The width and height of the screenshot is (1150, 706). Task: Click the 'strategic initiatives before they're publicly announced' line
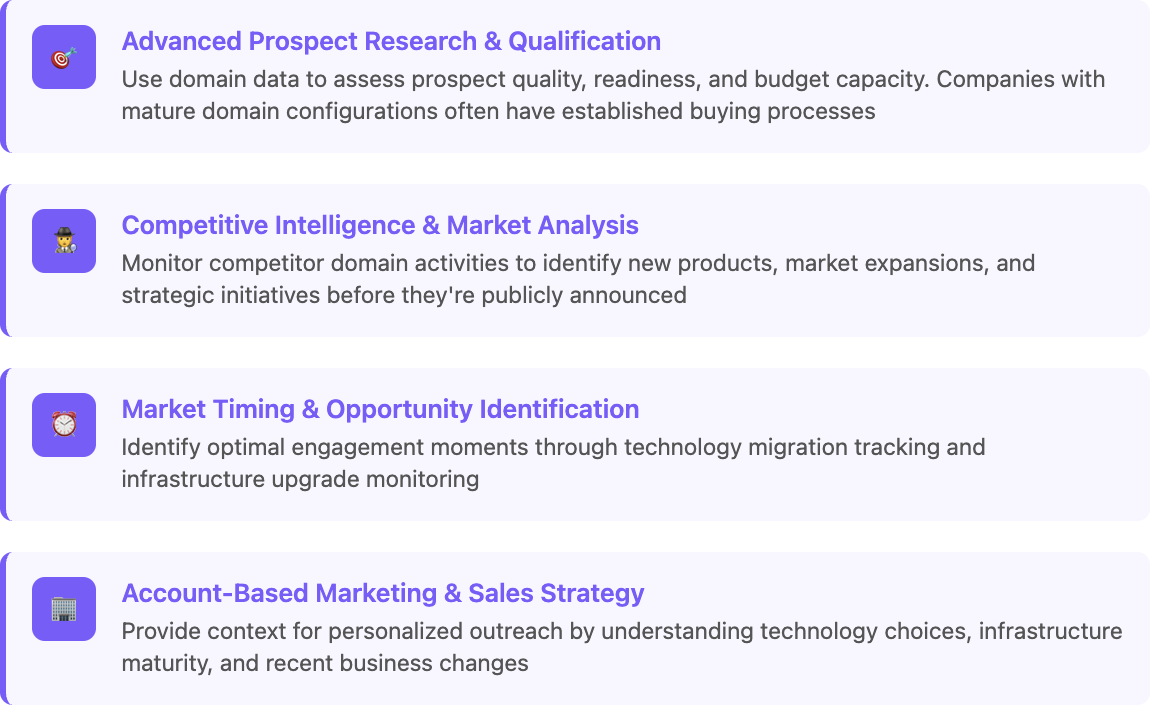click(x=404, y=295)
